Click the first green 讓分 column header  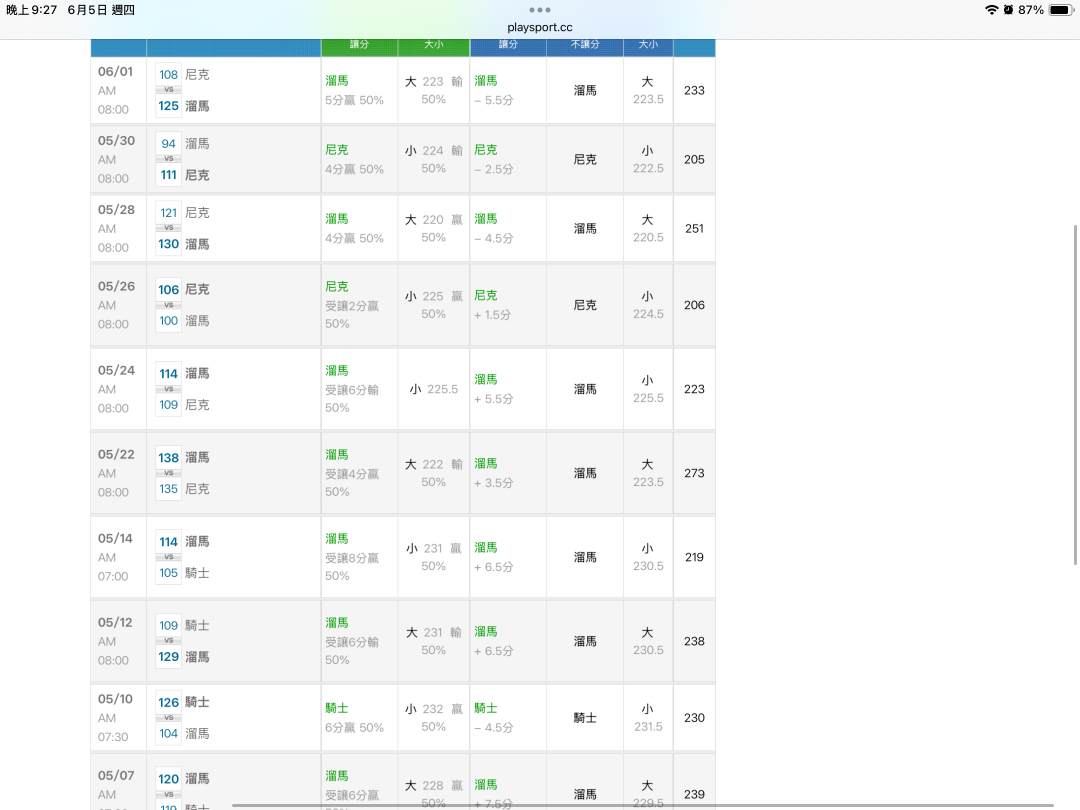359,44
